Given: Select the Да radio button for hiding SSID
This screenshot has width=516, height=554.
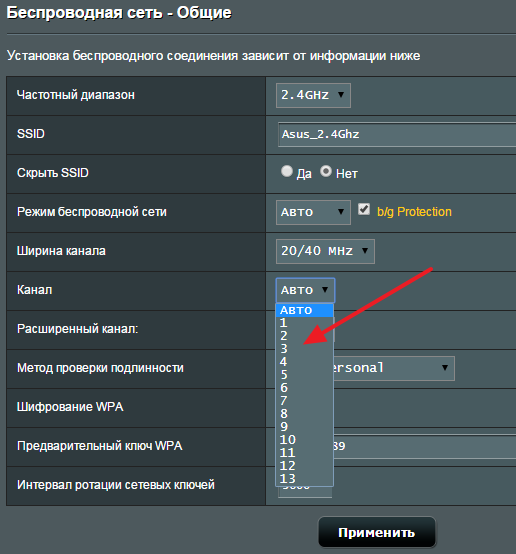Looking at the screenshot, I should point(287,172).
